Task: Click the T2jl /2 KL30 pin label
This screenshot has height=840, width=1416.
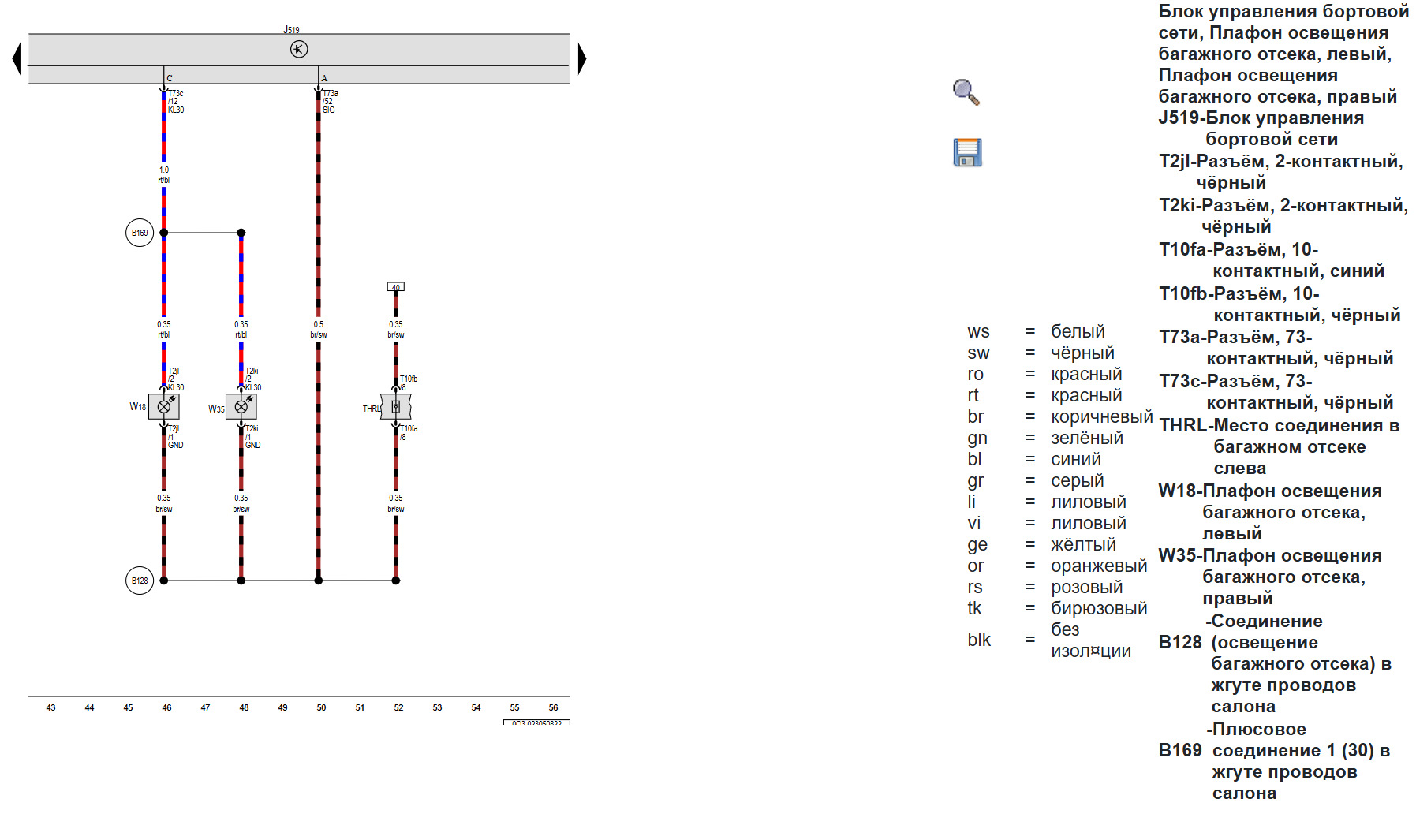Action: [x=176, y=379]
